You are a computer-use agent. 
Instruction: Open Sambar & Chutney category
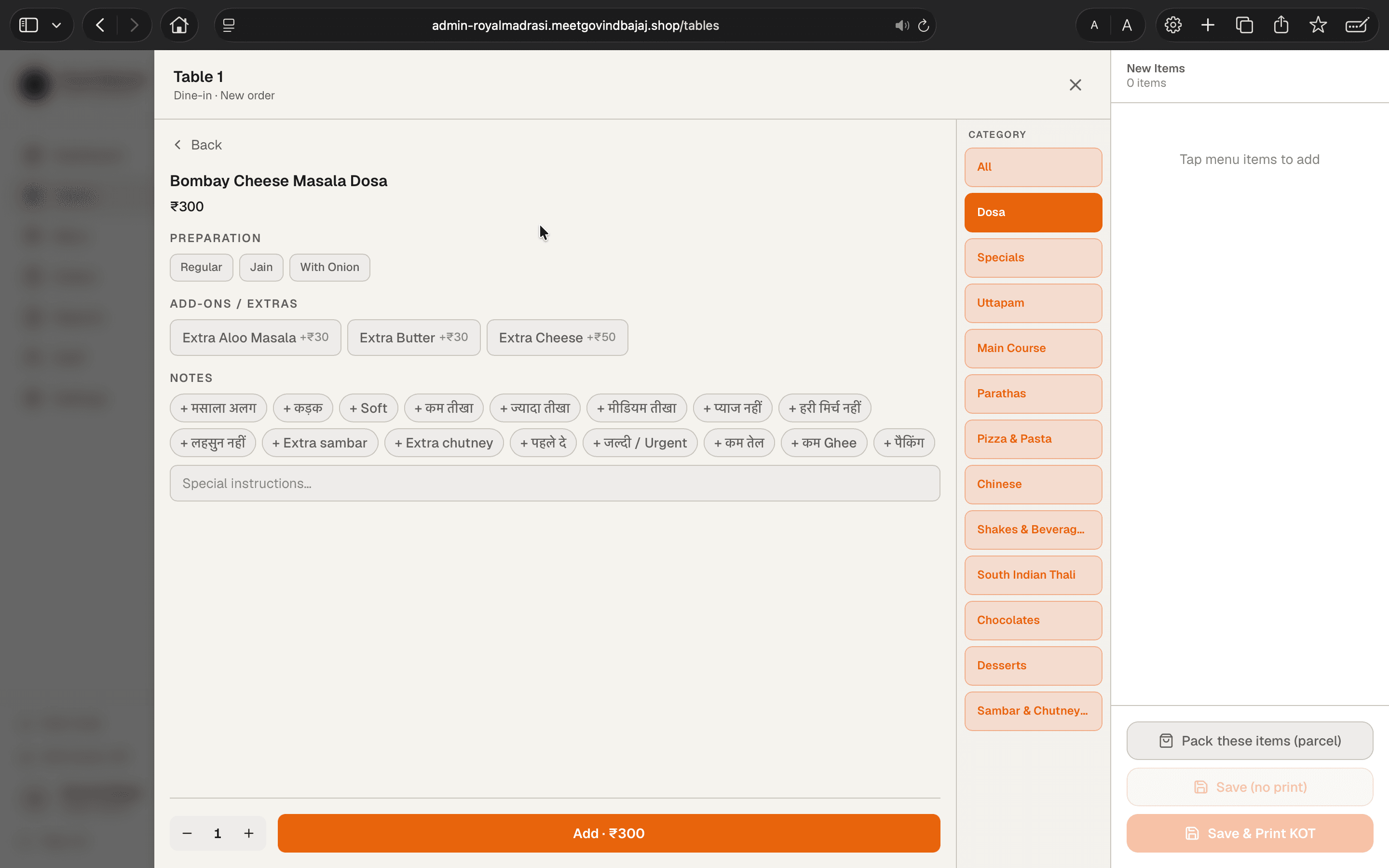tap(1033, 711)
